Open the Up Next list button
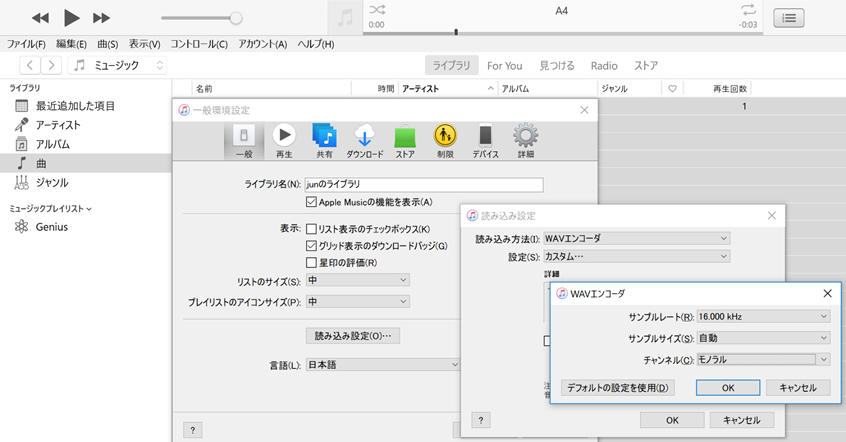846x442 pixels. pos(789,18)
